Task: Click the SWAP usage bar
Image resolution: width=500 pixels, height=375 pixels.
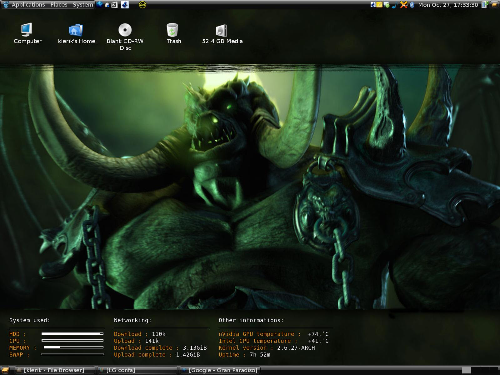Action: click(x=72, y=354)
